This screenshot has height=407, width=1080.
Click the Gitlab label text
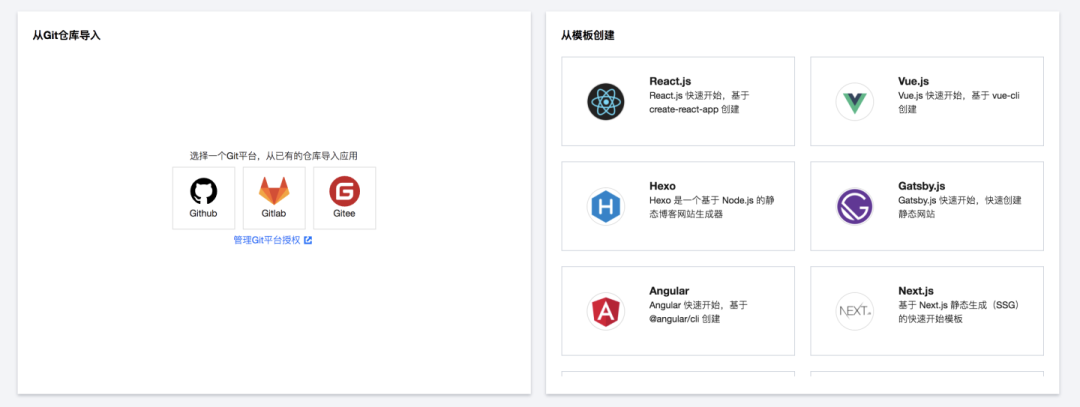[274, 213]
